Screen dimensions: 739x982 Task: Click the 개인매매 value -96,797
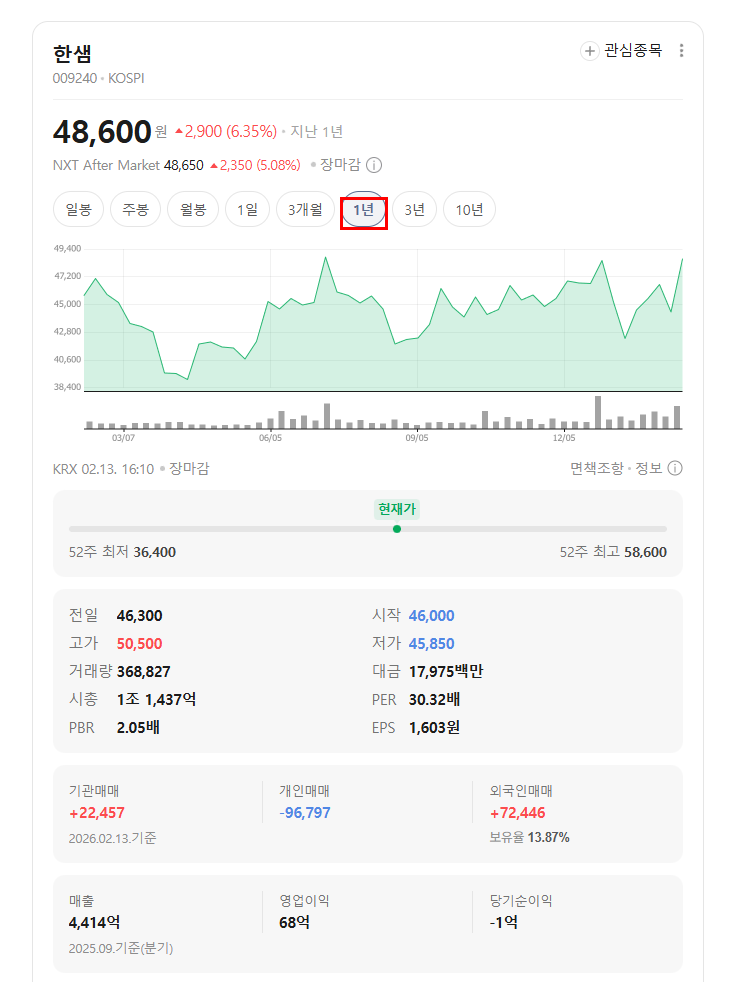pyautogui.click(x=305, y=813)
